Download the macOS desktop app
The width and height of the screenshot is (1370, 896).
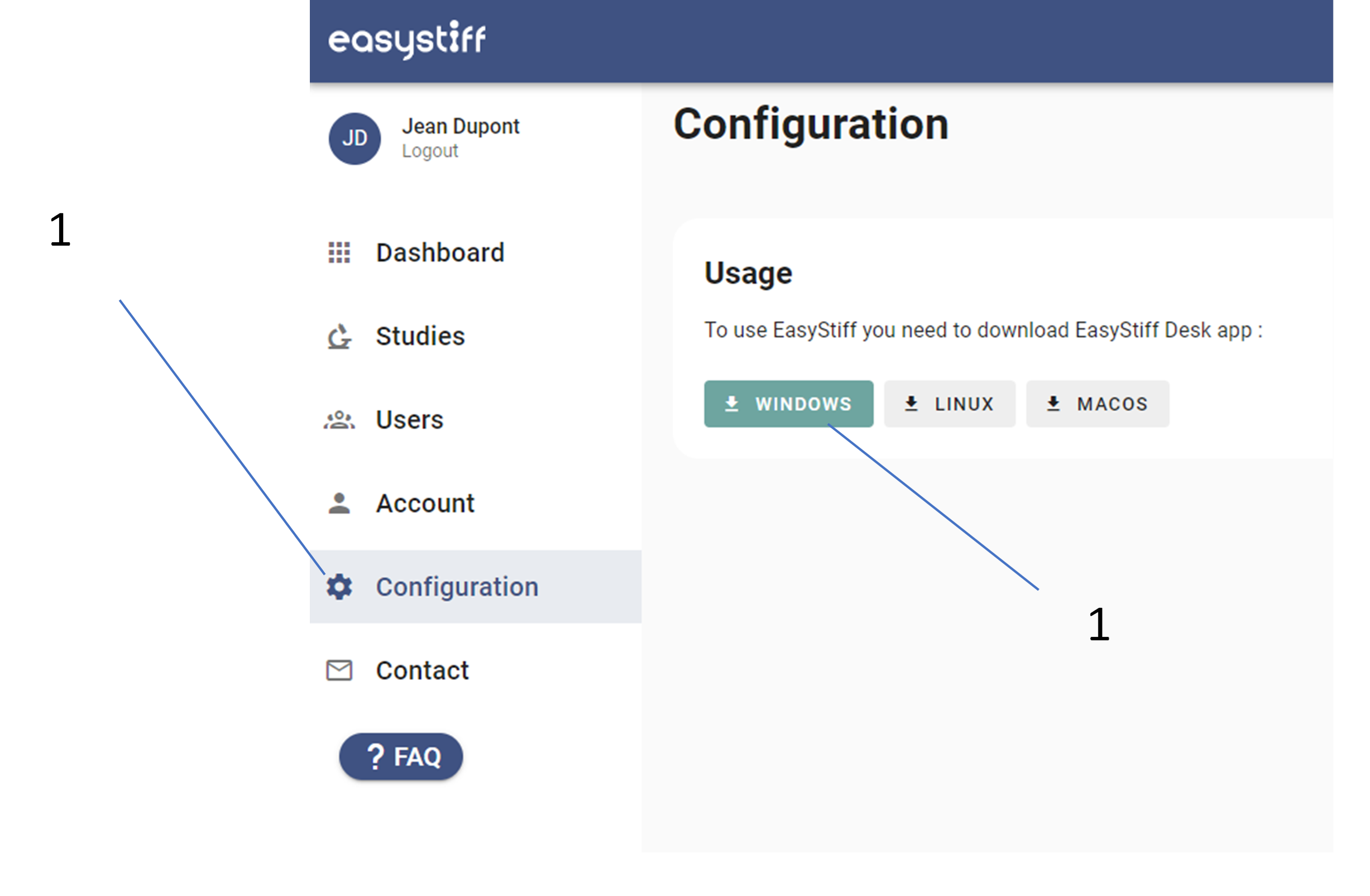click(1097, 404)
